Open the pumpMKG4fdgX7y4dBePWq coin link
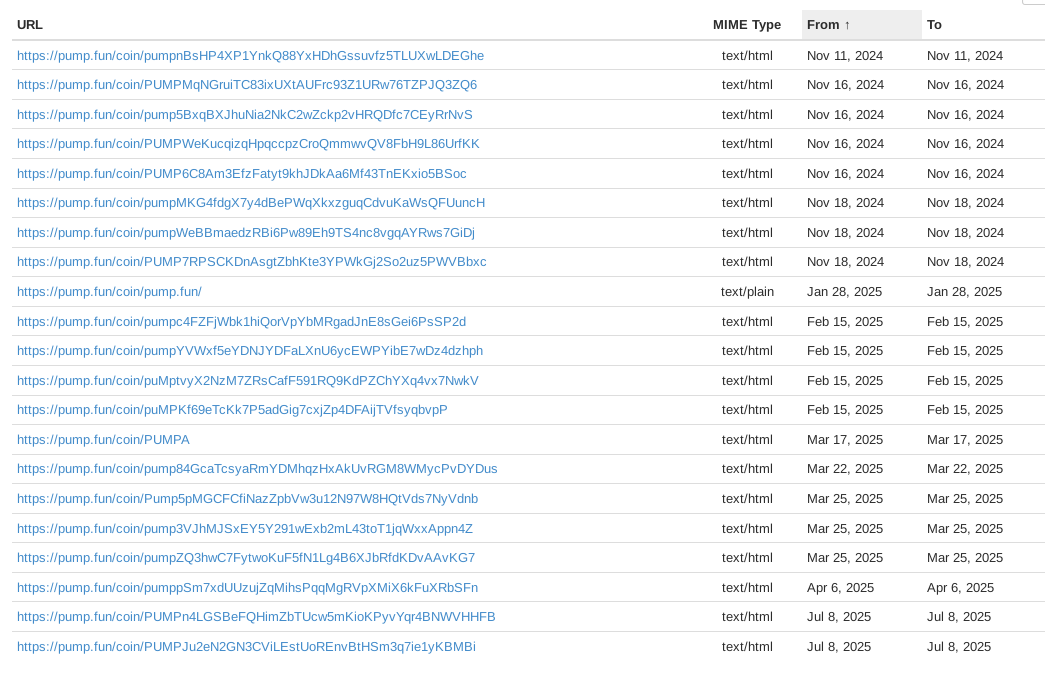The height and width of the screenshot is (673, 1045). point(251,203)
